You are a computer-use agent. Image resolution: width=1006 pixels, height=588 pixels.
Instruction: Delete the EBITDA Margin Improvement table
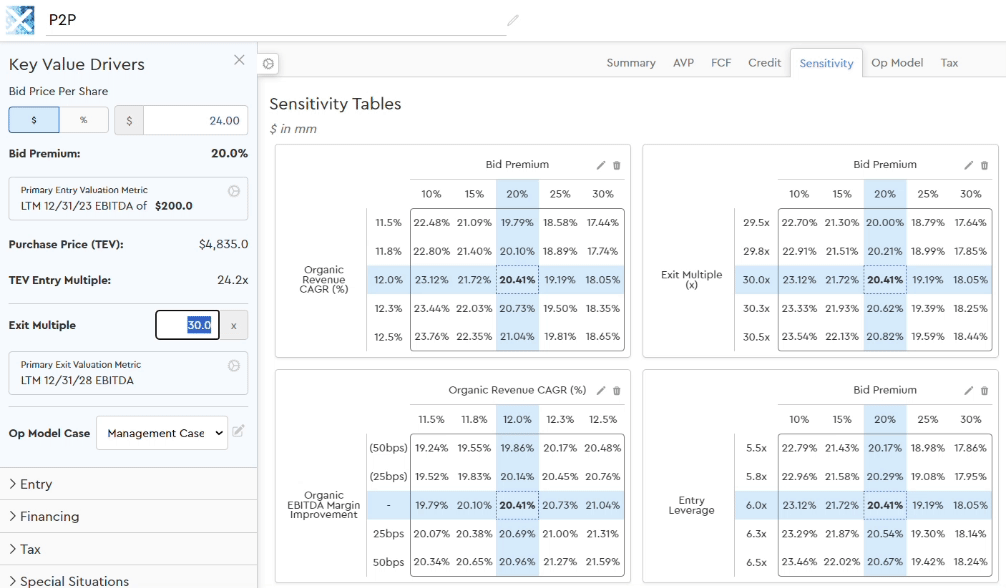pos(616,391)
